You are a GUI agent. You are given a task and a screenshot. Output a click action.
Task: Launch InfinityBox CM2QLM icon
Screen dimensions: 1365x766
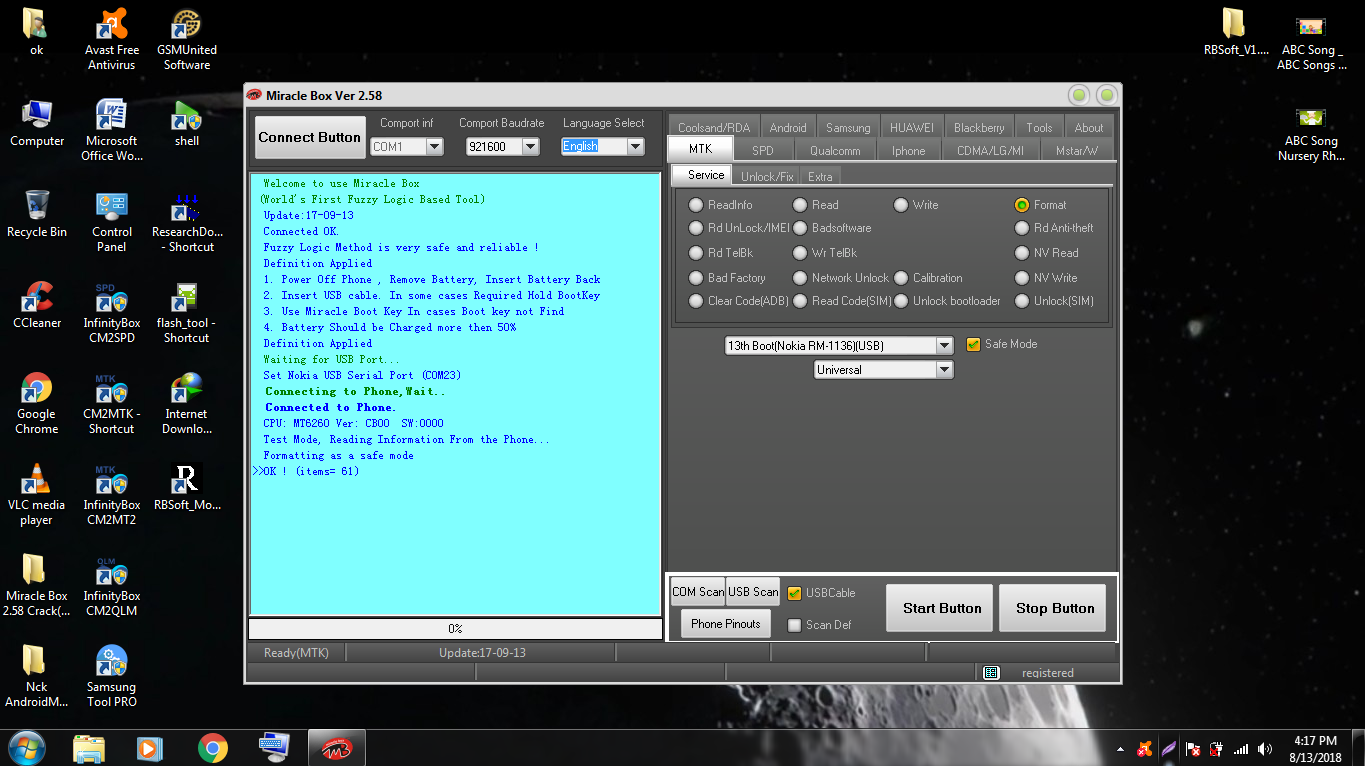point(111,586)
